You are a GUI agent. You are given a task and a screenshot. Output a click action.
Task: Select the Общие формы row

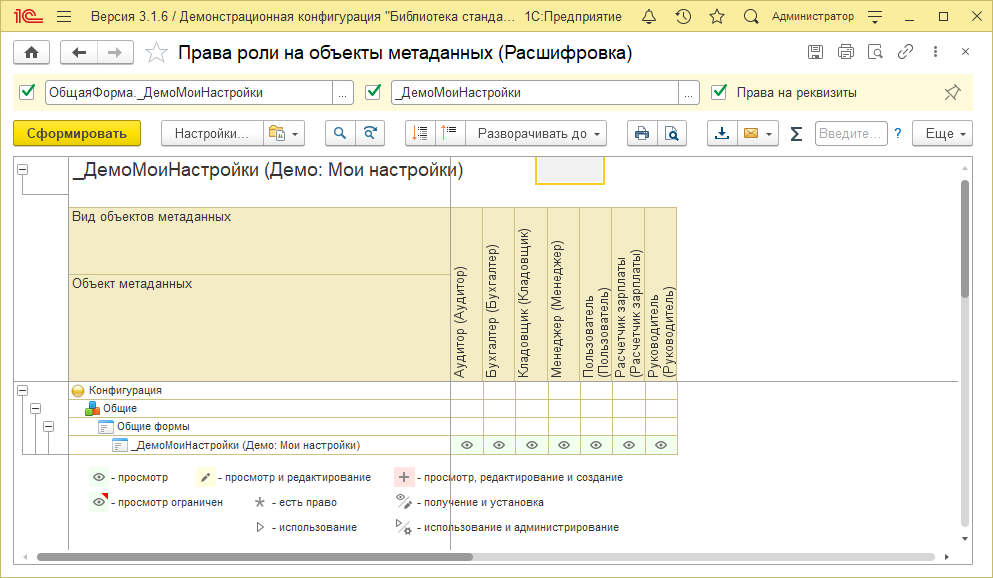point(260,427)
